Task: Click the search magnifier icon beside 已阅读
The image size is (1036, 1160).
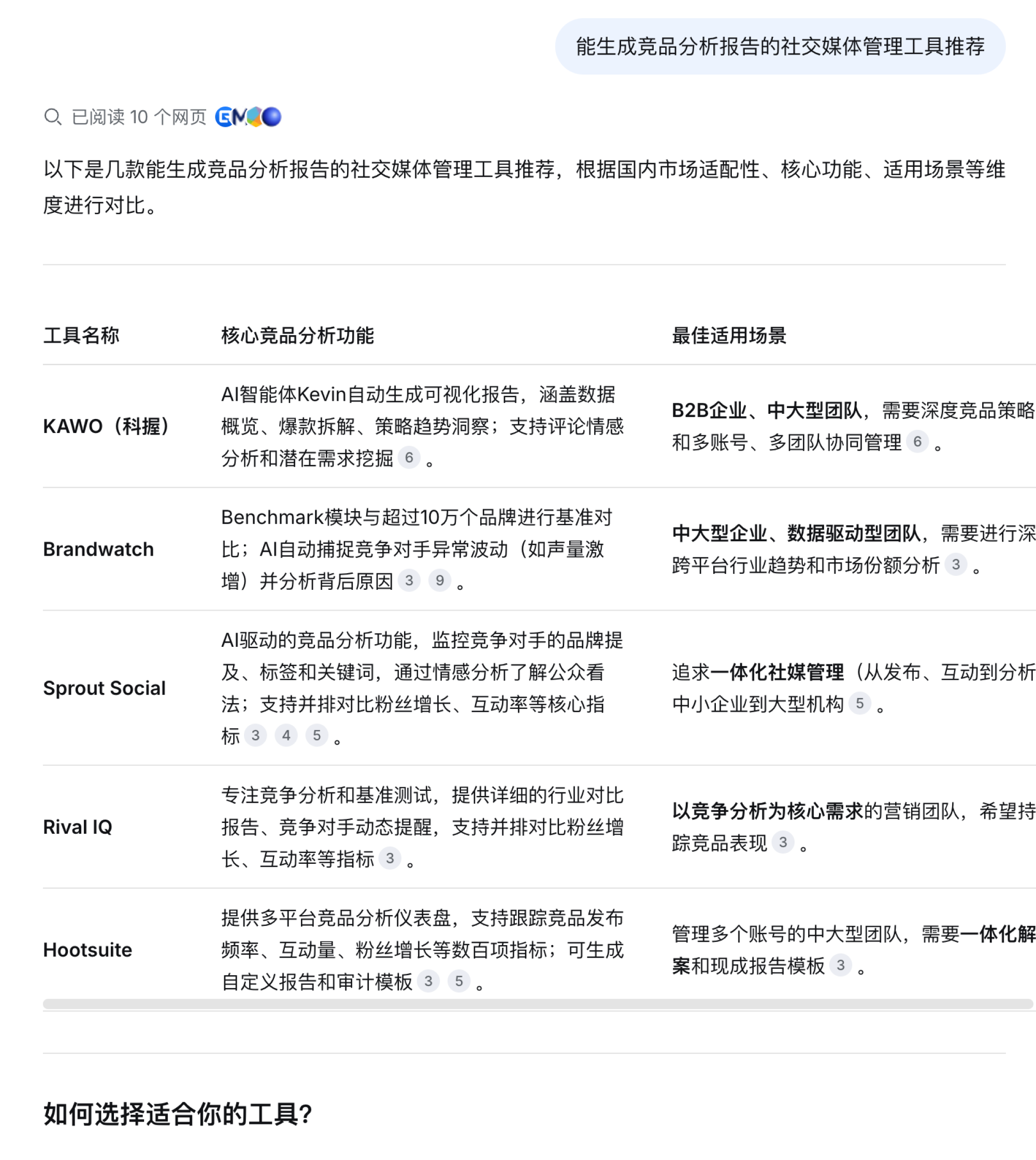Action: click(52, 117)
